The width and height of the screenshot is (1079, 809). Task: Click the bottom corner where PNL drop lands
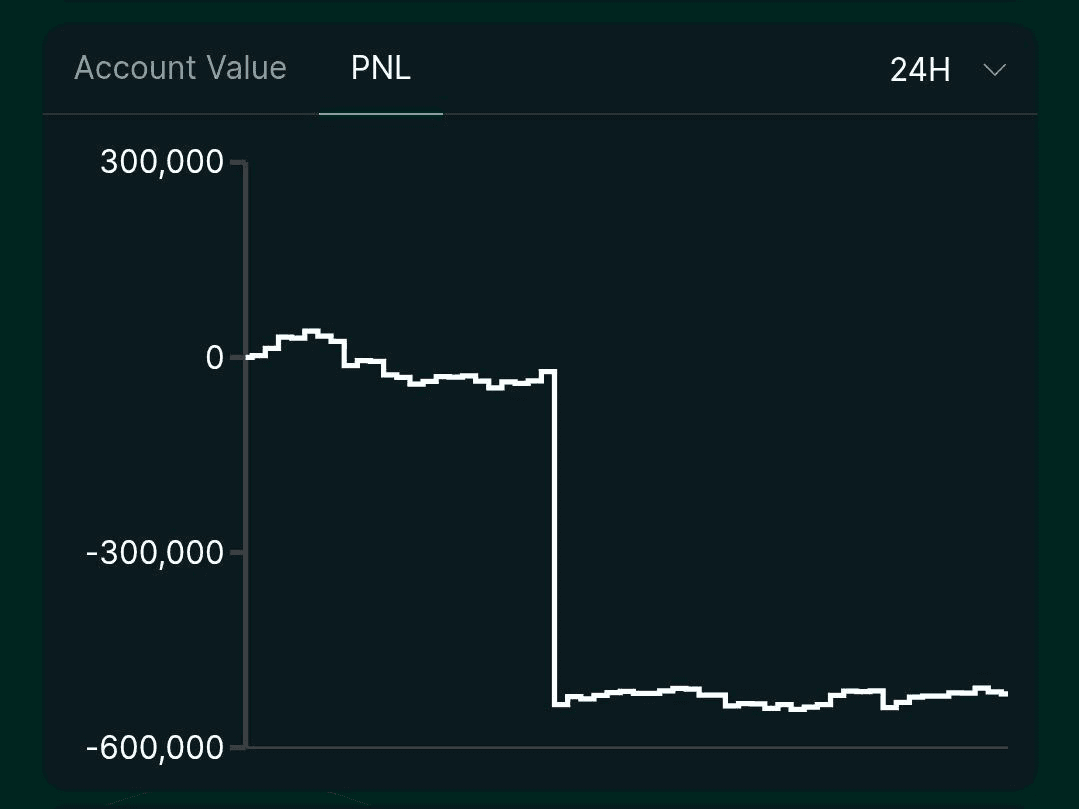point(555,704)
